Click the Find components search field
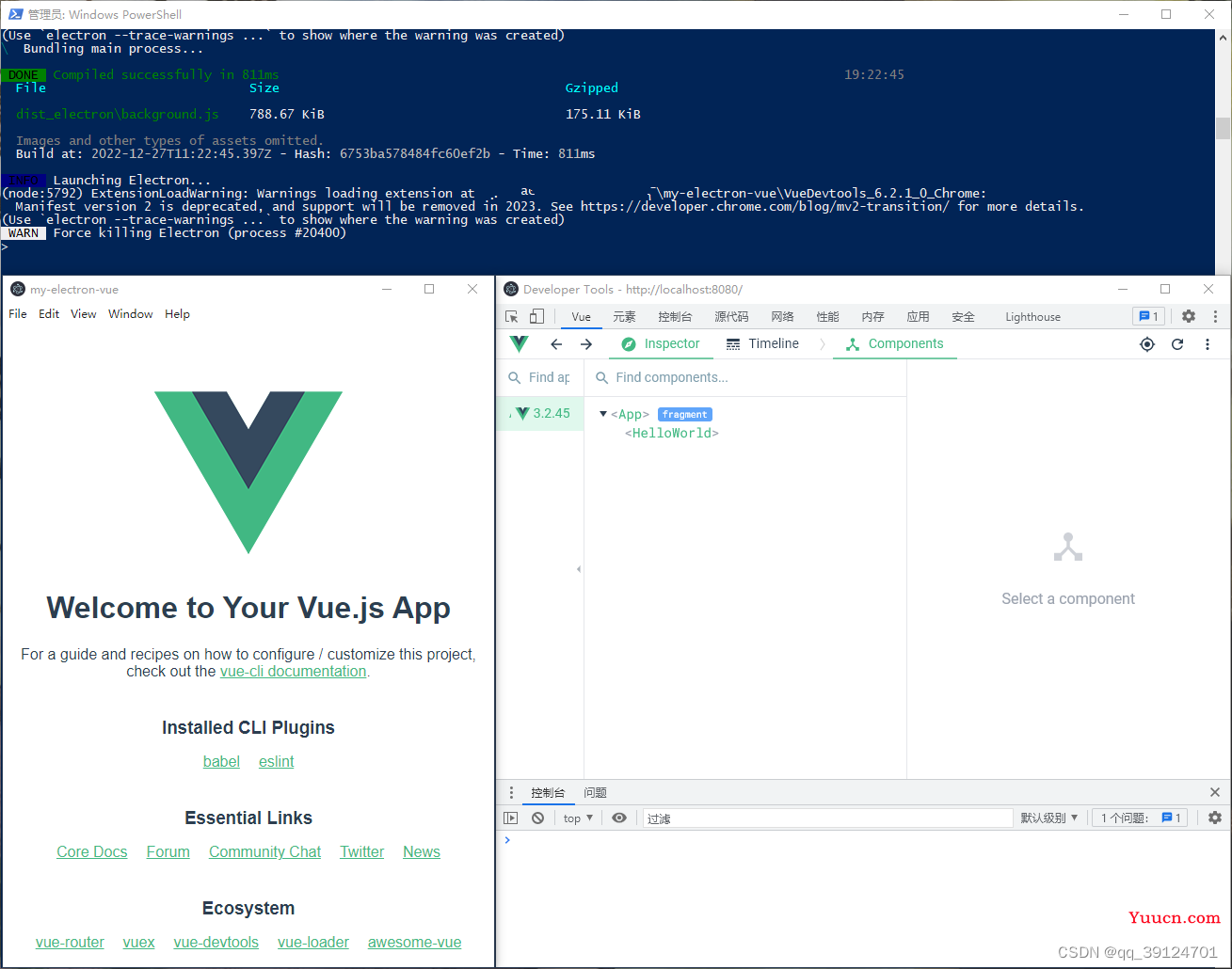1232x969 pixels. pyautogui.click(x=744, y=378)
